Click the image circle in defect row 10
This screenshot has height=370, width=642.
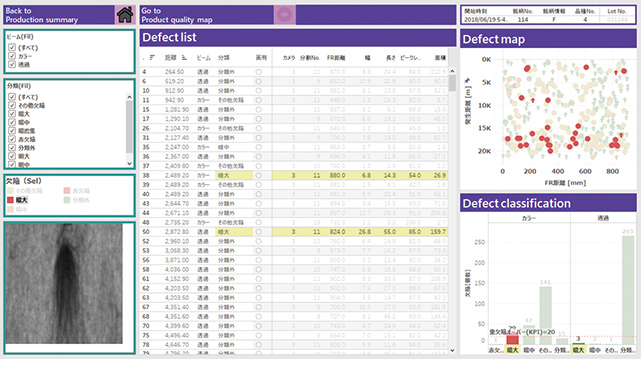(258, 90)
